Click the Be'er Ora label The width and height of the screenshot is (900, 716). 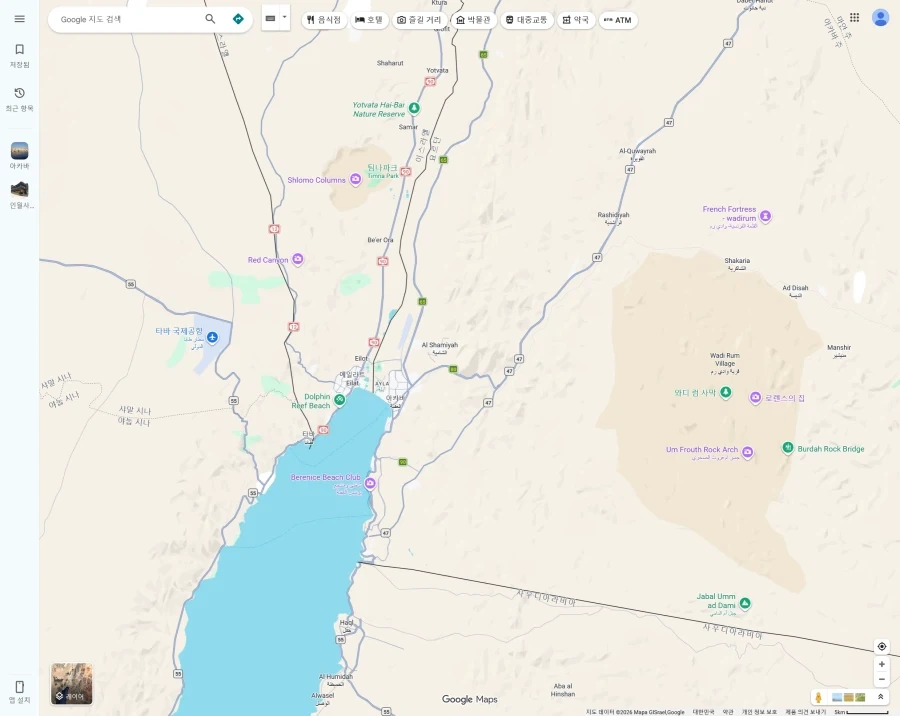click(380, 240)
